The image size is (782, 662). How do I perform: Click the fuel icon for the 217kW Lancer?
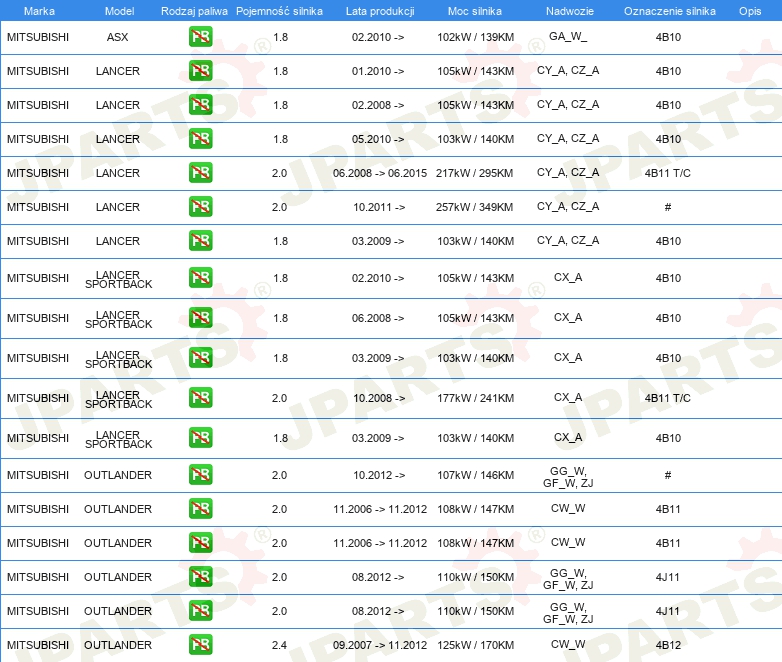200,173
